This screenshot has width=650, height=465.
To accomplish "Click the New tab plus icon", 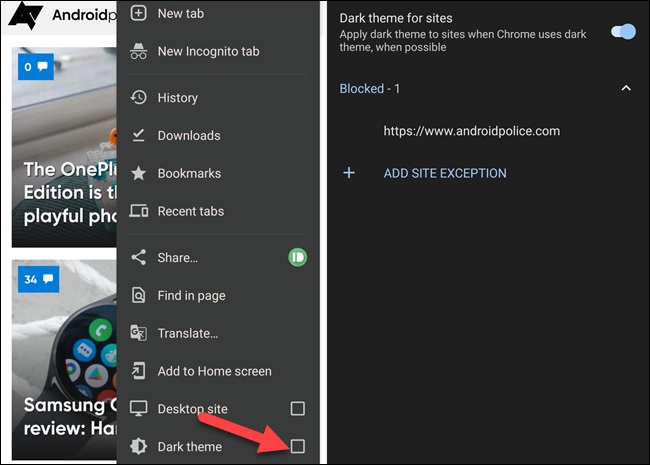I will 139,14.
